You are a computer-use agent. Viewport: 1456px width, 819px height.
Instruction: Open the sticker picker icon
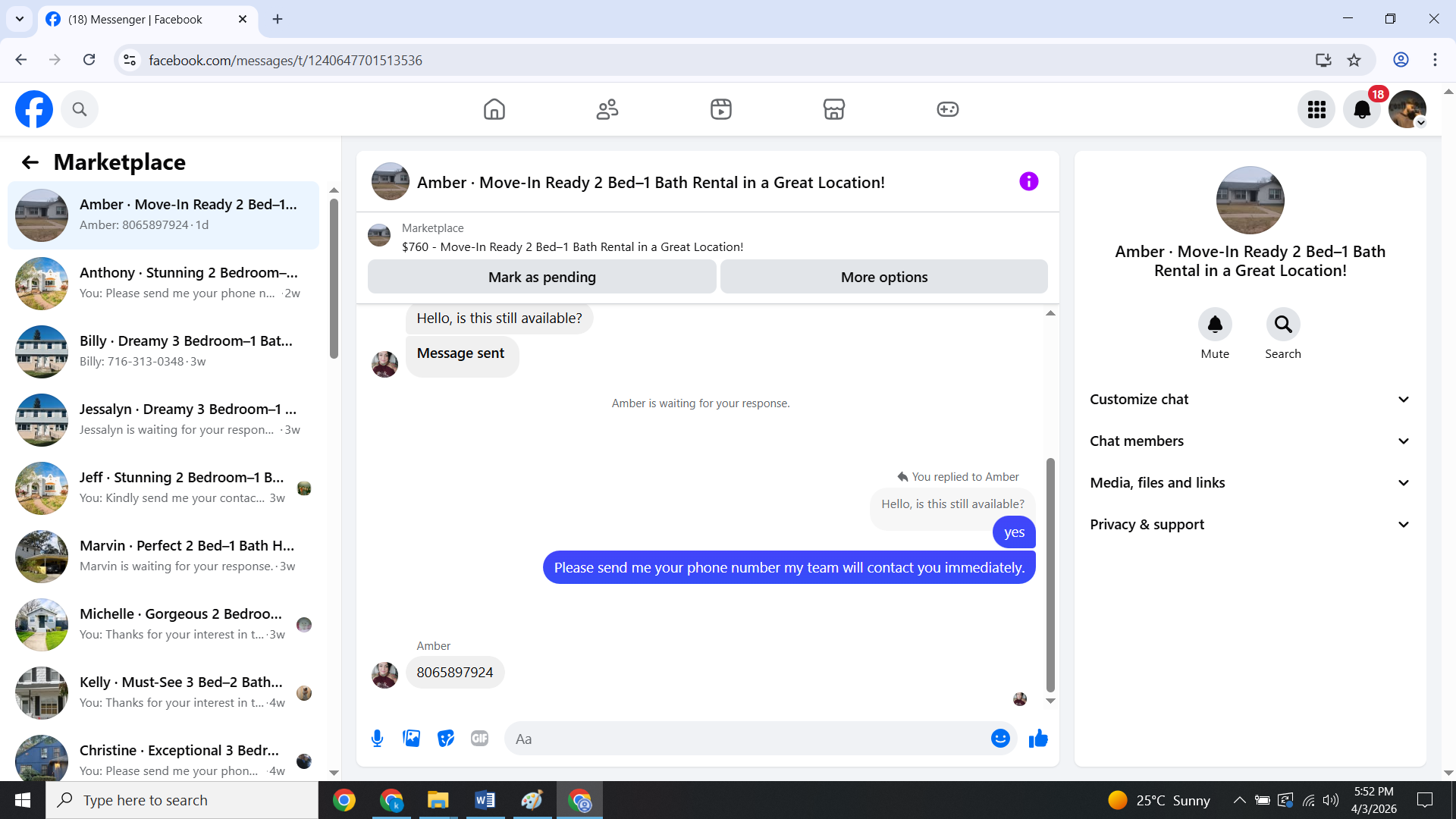point(446,739)
